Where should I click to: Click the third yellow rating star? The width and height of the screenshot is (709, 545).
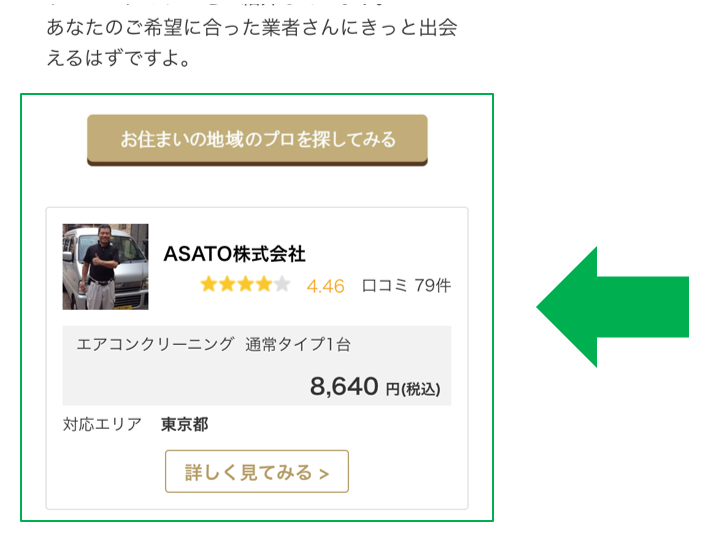click(245, 285)
